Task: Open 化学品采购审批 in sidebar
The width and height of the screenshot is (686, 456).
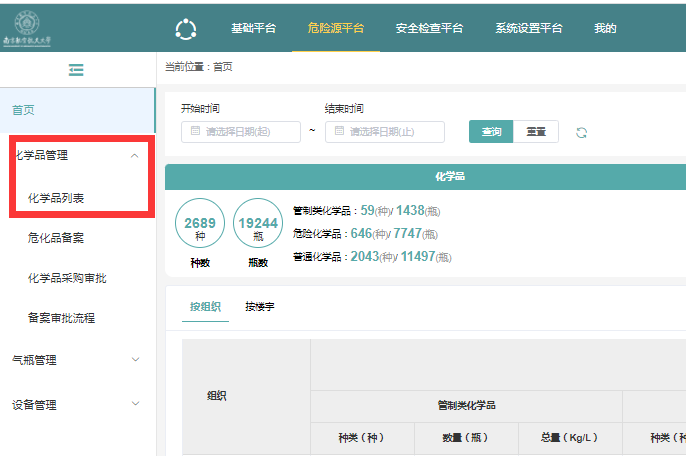Action: 67,278
